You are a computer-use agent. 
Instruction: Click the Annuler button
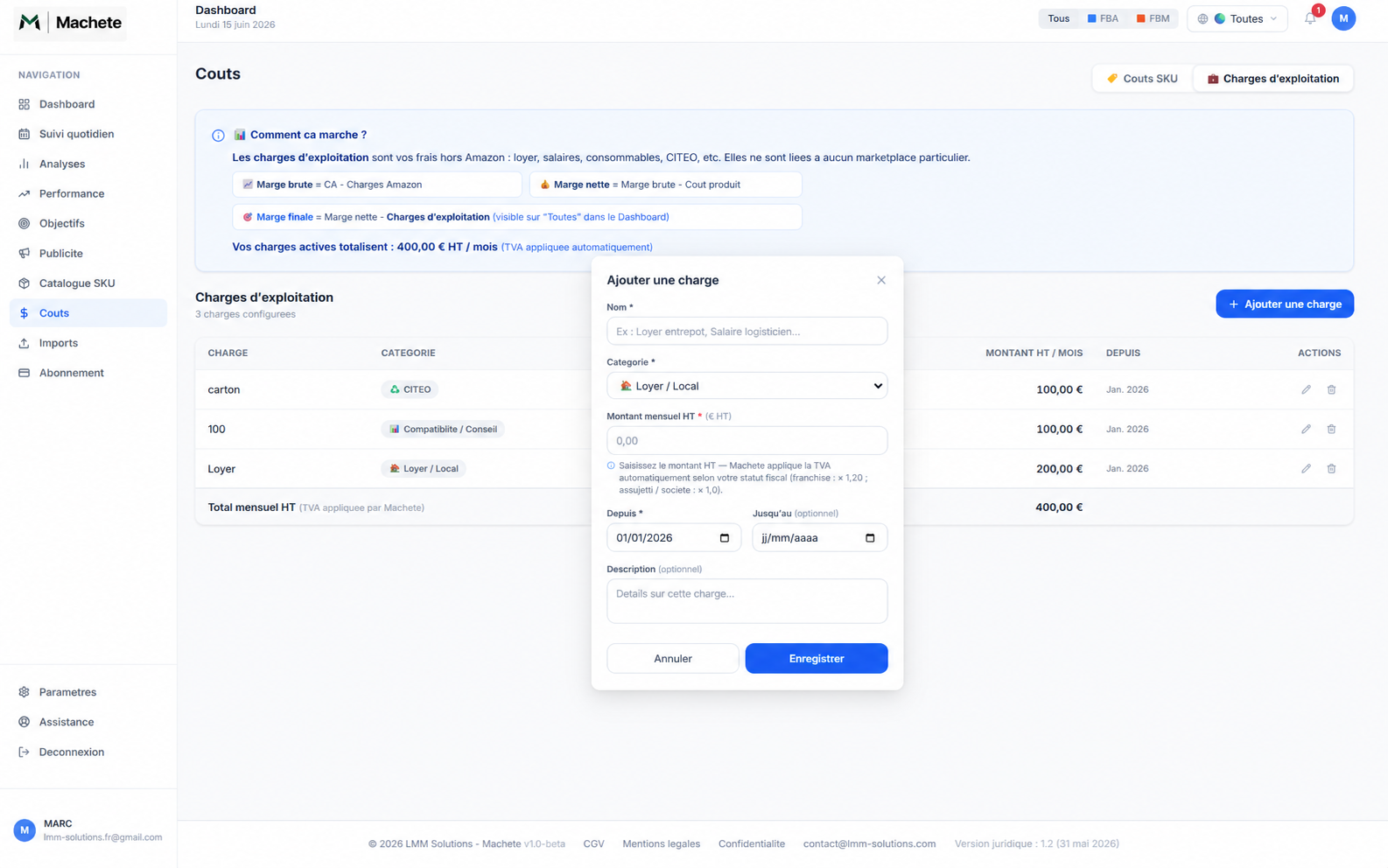click(672, 659)
